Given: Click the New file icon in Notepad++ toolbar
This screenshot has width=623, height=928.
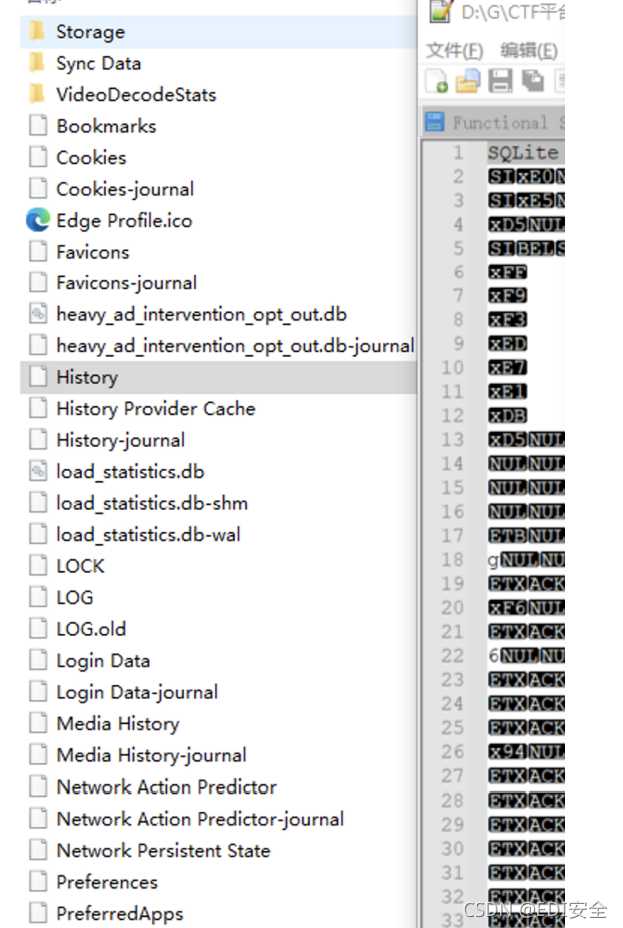Looking at the screenshot, I should 437,80.
